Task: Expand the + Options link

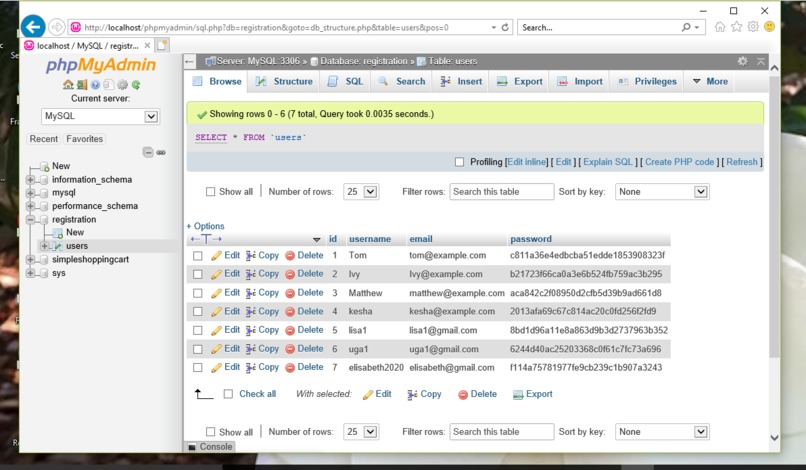Action: point(205,226)
